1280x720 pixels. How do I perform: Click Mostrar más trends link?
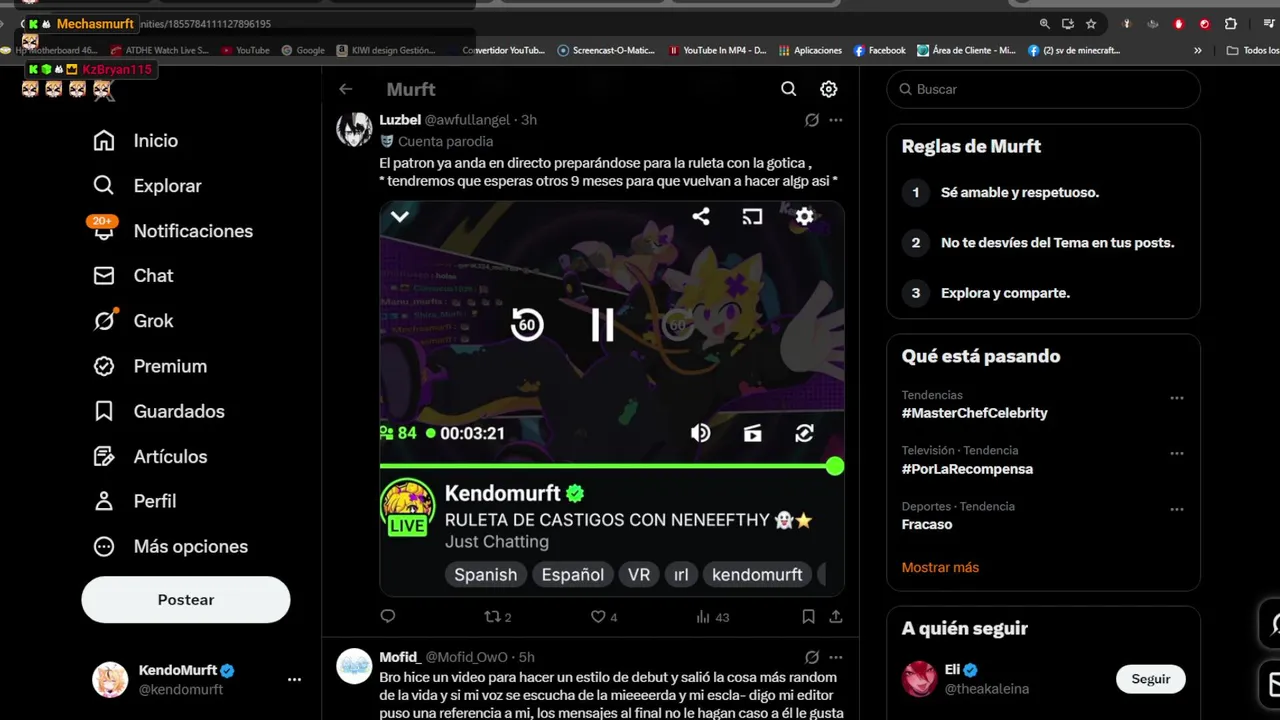pyautogui.click(x=940, y=567)
